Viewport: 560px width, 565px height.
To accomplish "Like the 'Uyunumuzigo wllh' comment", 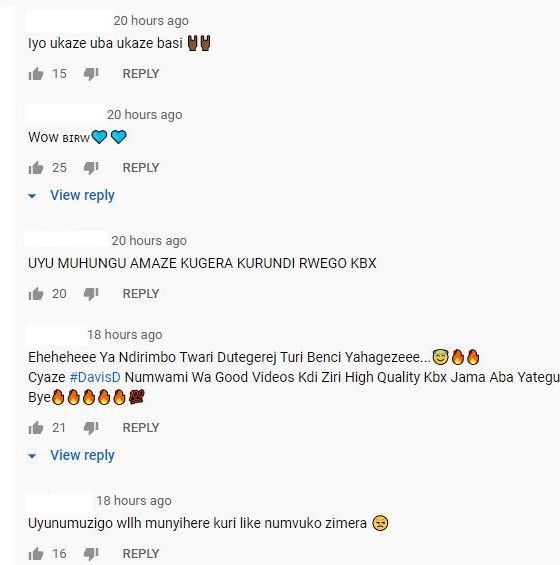I will click(x=36, y=554).
